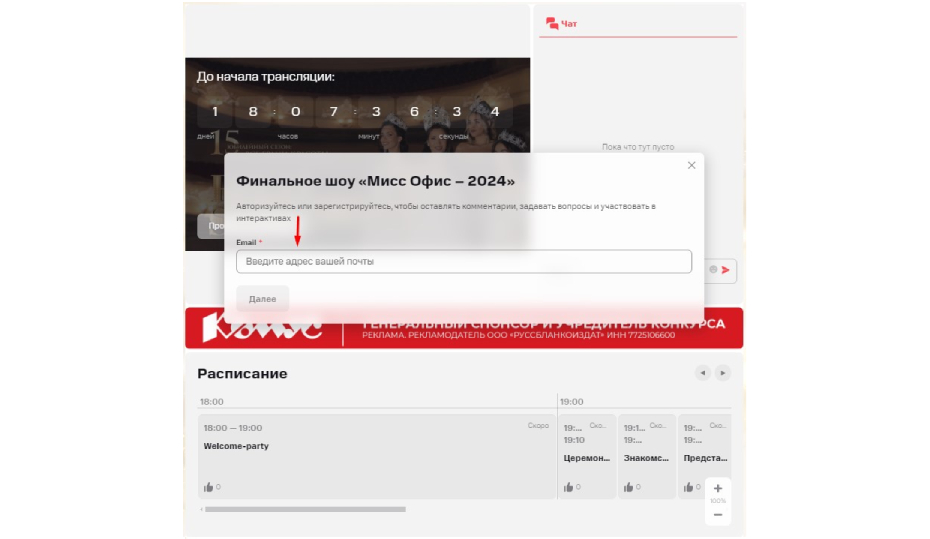The width and height of the screenshot is (930, 539).
Task: Click the chat speech bubbles icon
Action: pos(552,24)
